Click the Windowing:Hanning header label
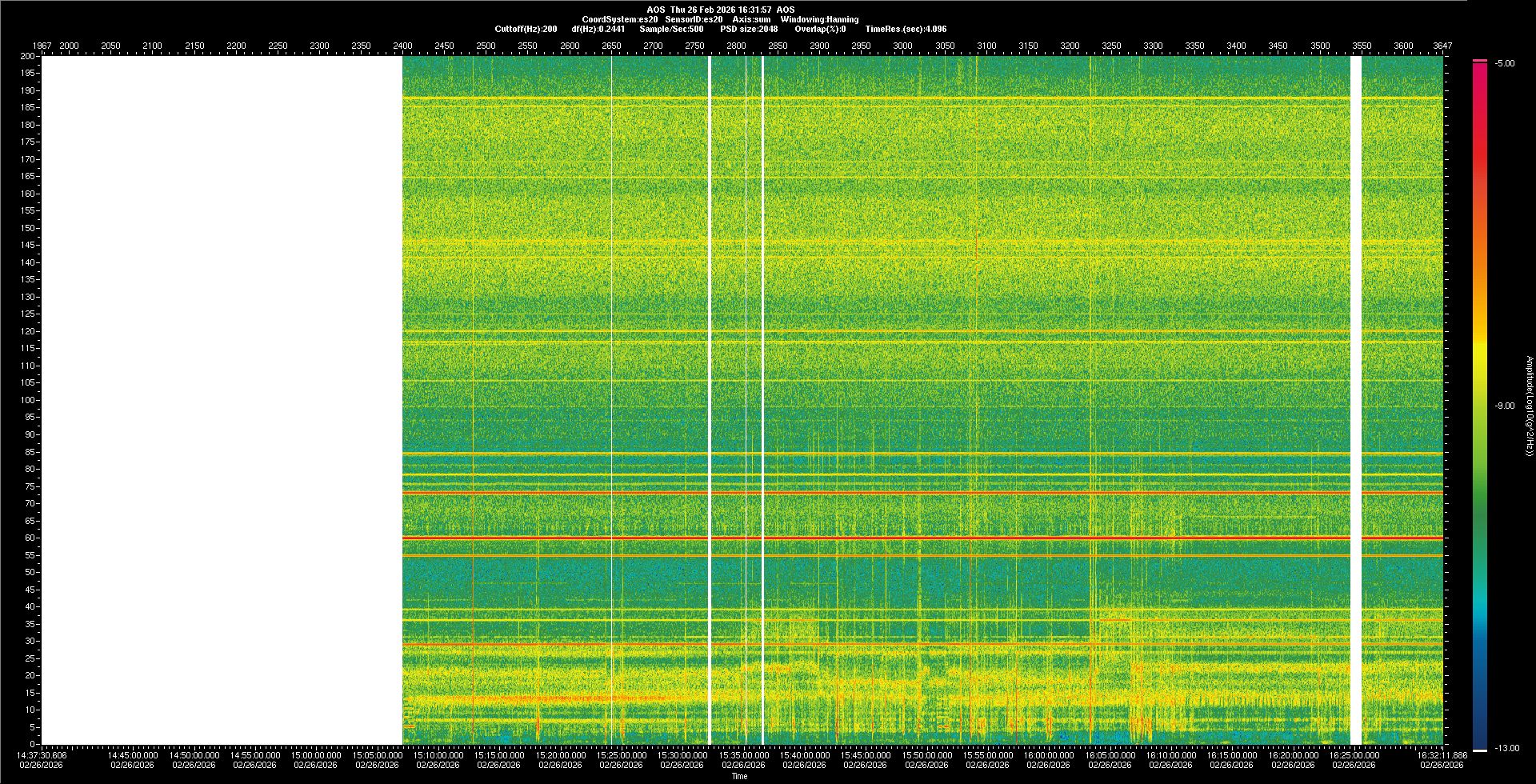 tap(819, 19)
